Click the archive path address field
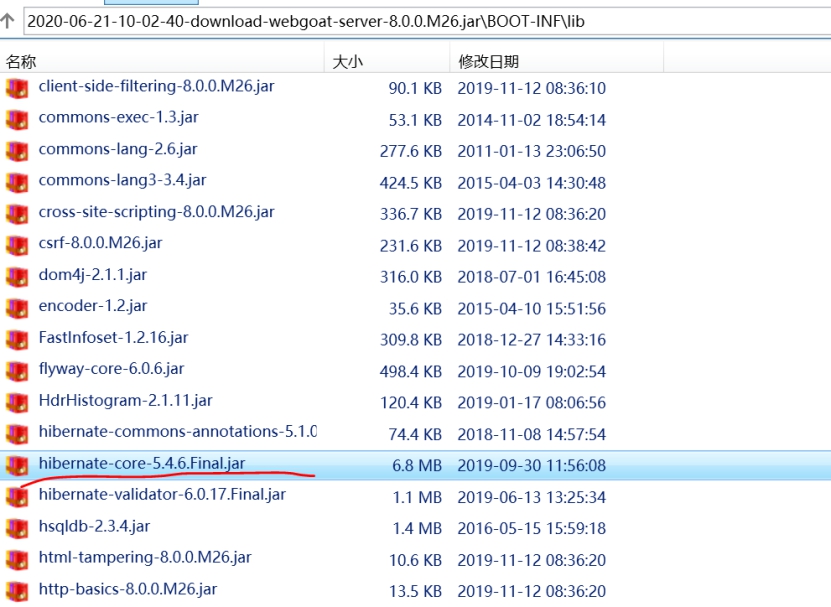Image resolution: width=831 pixels, height=607 pixels. click(427, 22)
